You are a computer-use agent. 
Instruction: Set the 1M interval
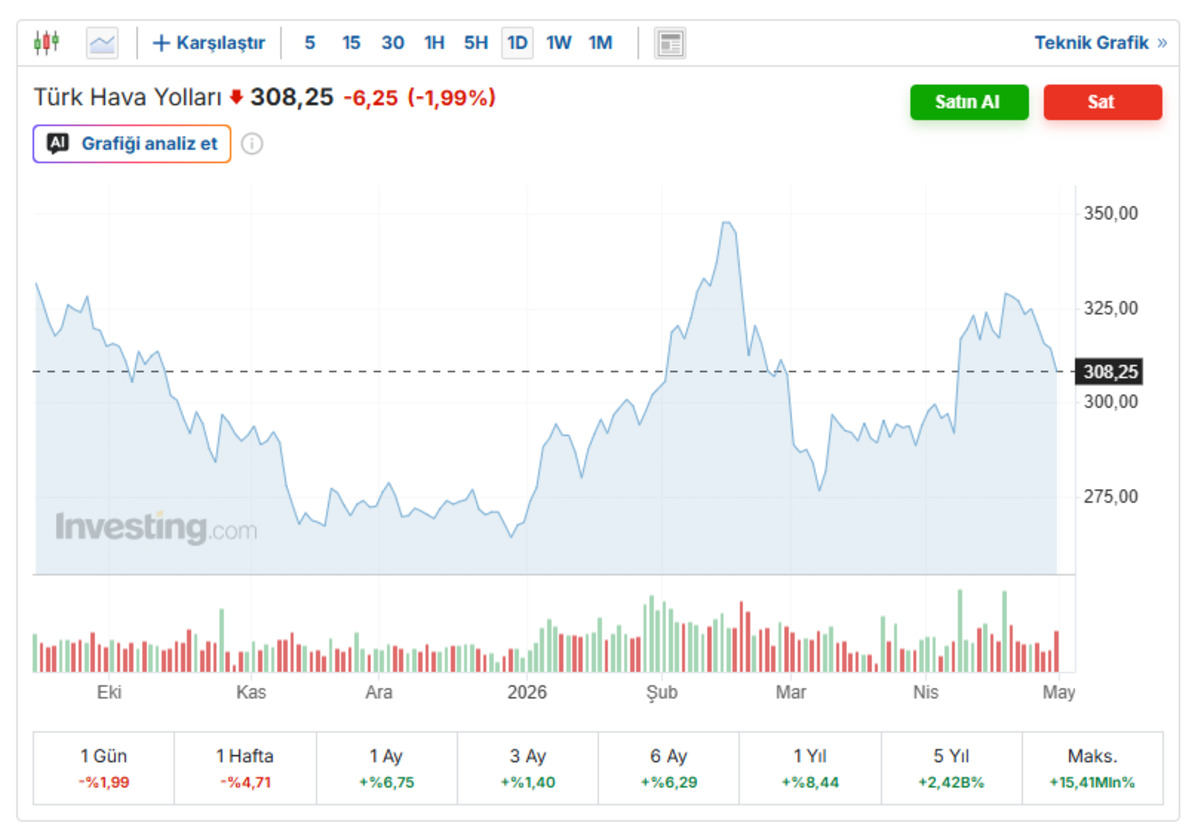(600, 43)
